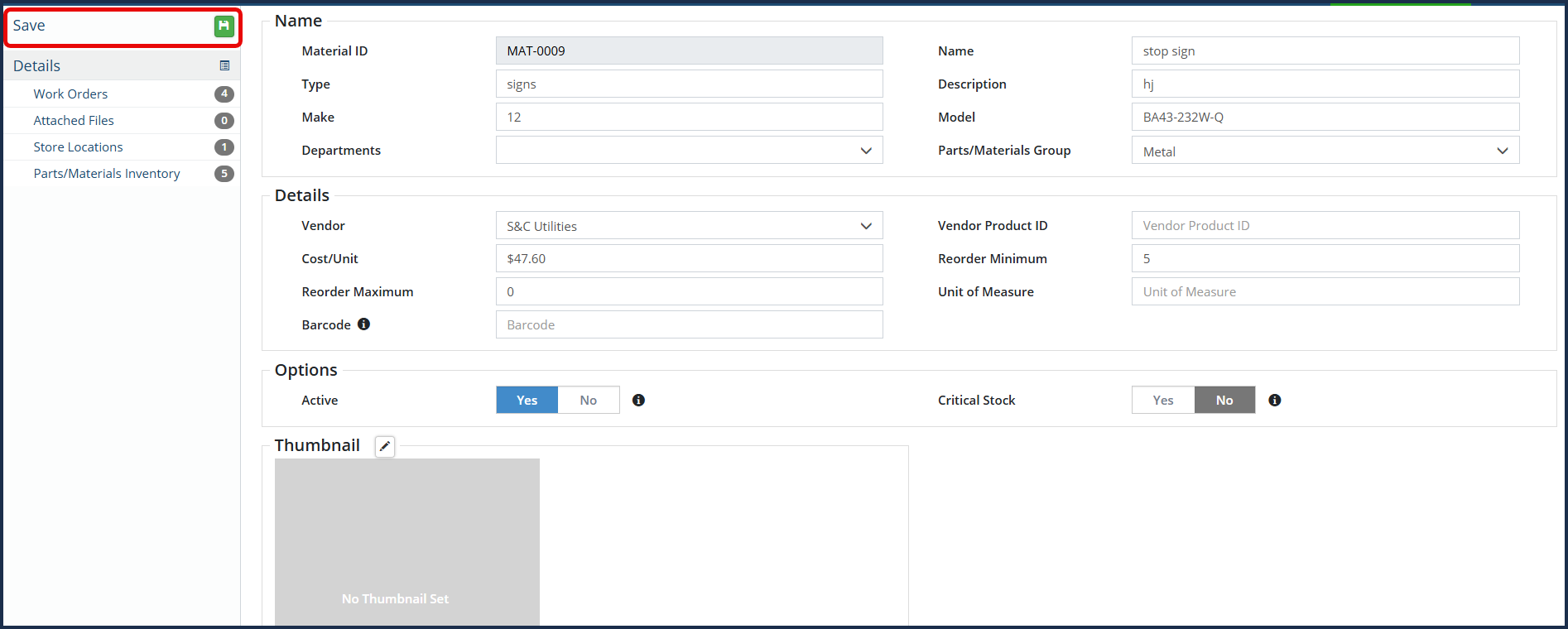Click the Barcode info icon
Screen dimensions: 1568x629
pos(363,324)
